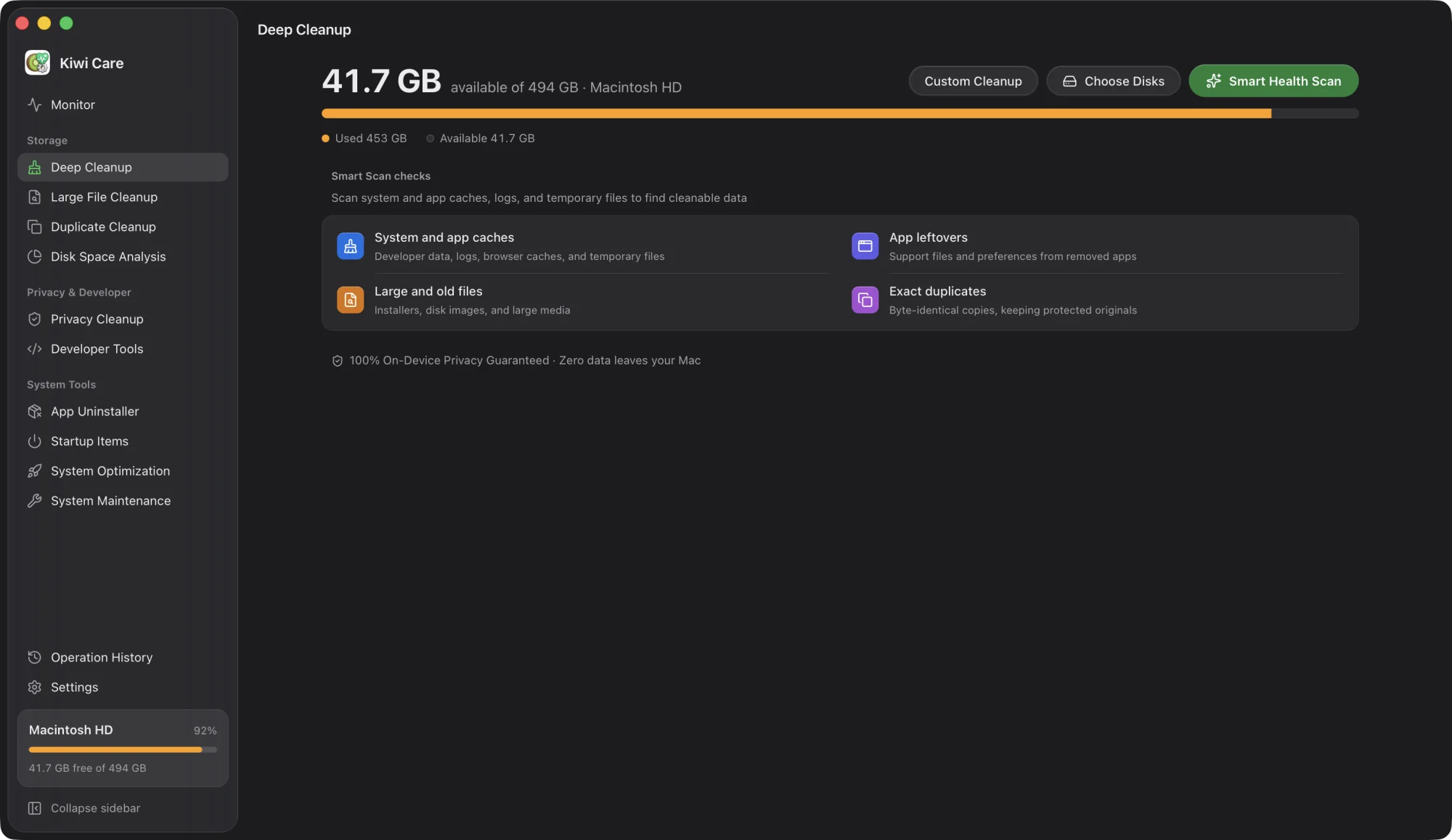Click the Large File Cleanup document icon
Screen dimensions: 1452x840
click(x=34, y=197)
